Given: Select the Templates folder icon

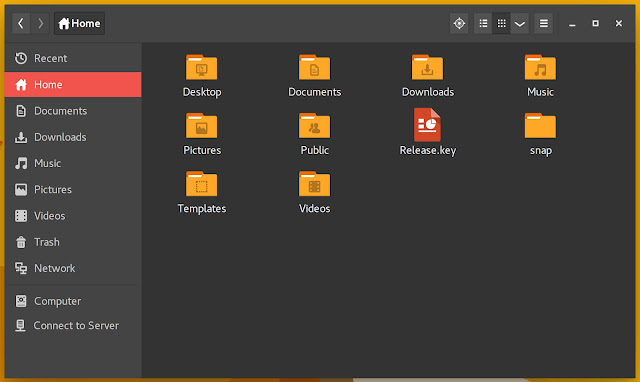Looking at the screenshot, I should pyautogui.click(x=202, y=184).
